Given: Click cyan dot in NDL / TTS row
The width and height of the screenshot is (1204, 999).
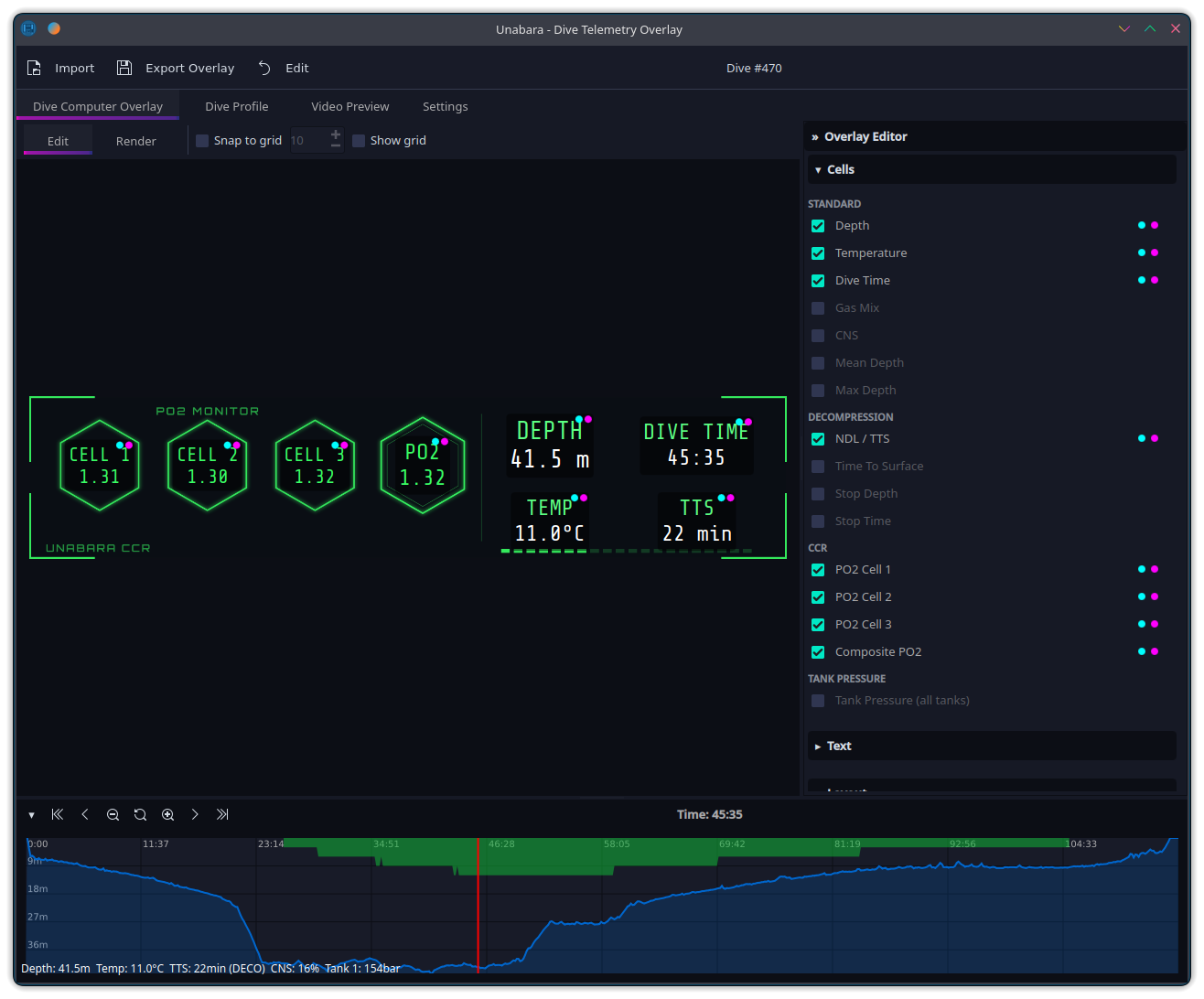Looking at the screenshot, I should click(x=1142, y=438).
